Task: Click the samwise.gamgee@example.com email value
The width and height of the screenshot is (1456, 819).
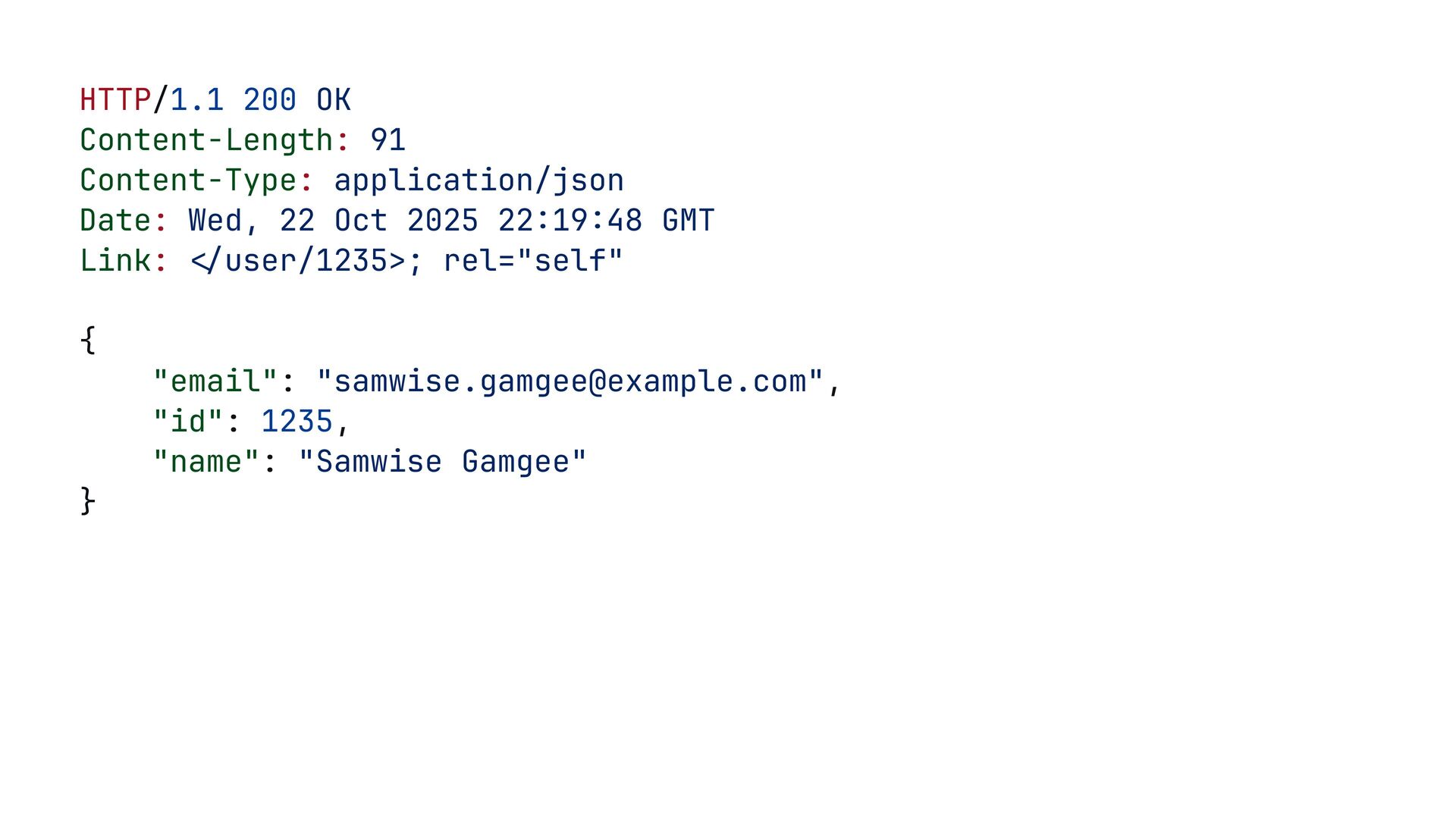Action: click(570, 381)
